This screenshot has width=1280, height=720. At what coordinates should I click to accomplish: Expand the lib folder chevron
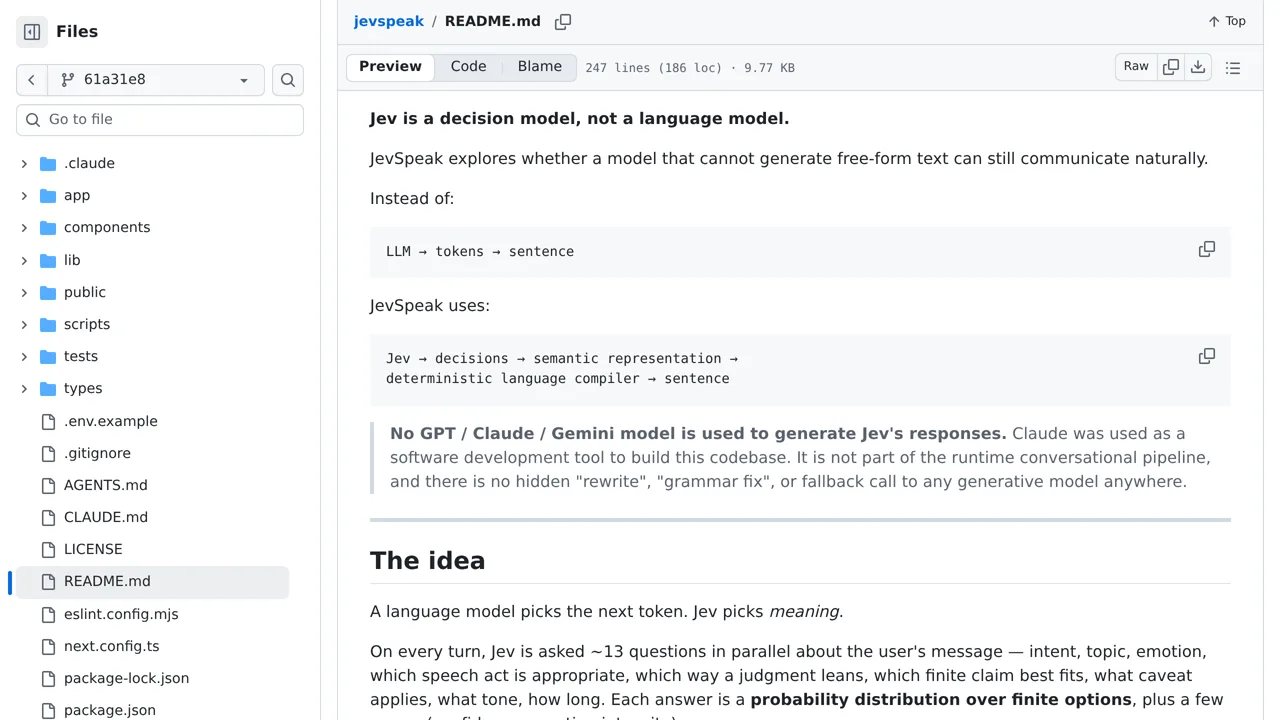(24, 260)
